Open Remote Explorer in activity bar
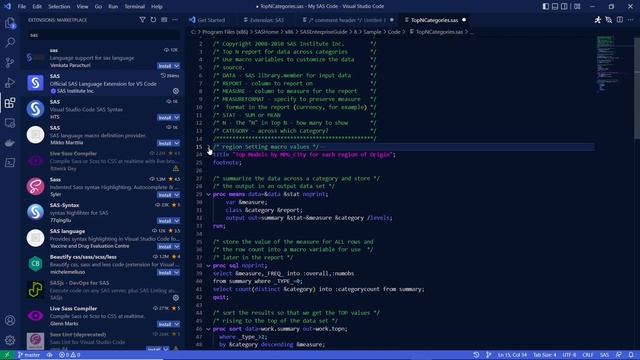 [x=10, y=122]
